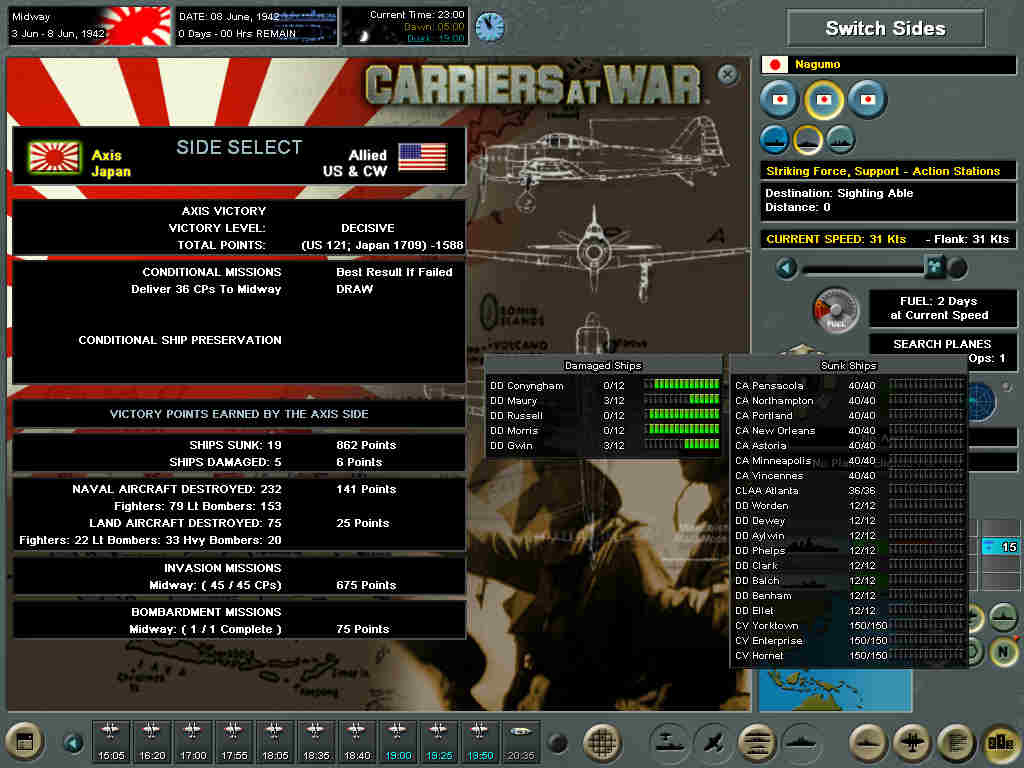Viewport: 1024px width, 768px height.
Task: Select the third Japanese commander flag button
Action: (x=867, y=99)
